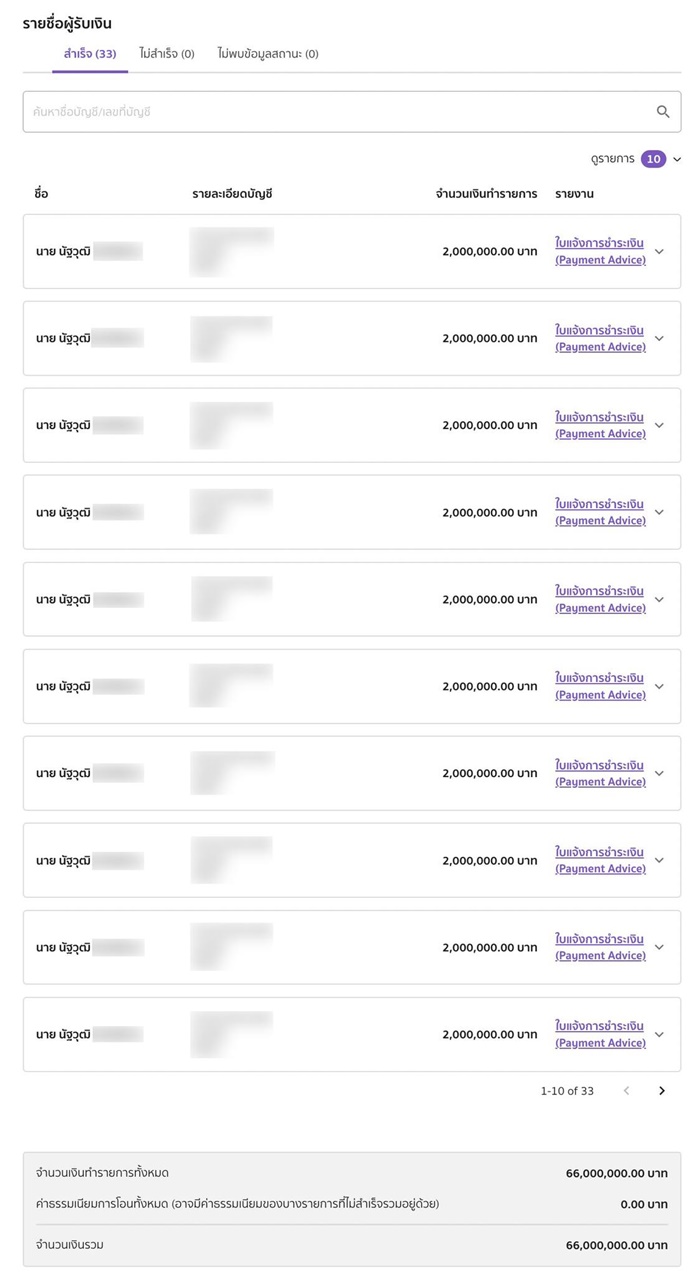Go to the next page arrow
The width and height of the screenshot is (700, 1275).
tap(662, 1091)
